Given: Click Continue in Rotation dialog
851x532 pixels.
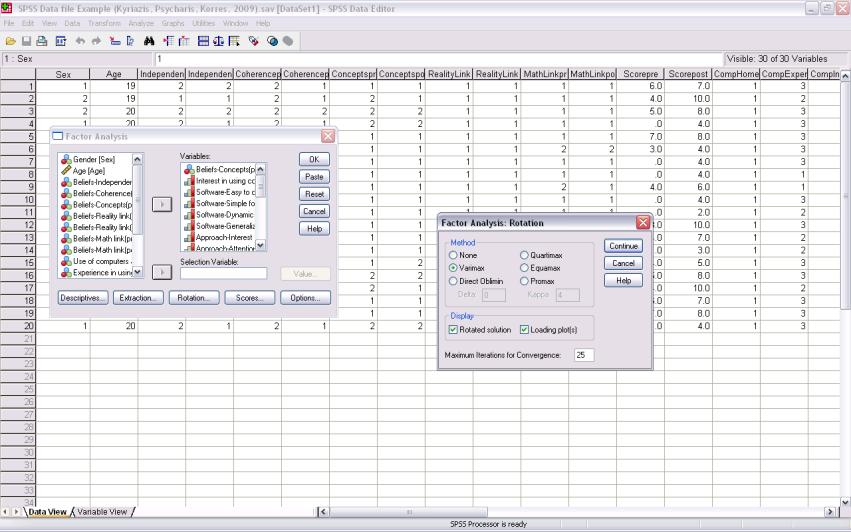Looking at the screenshot, I should 623,246.
